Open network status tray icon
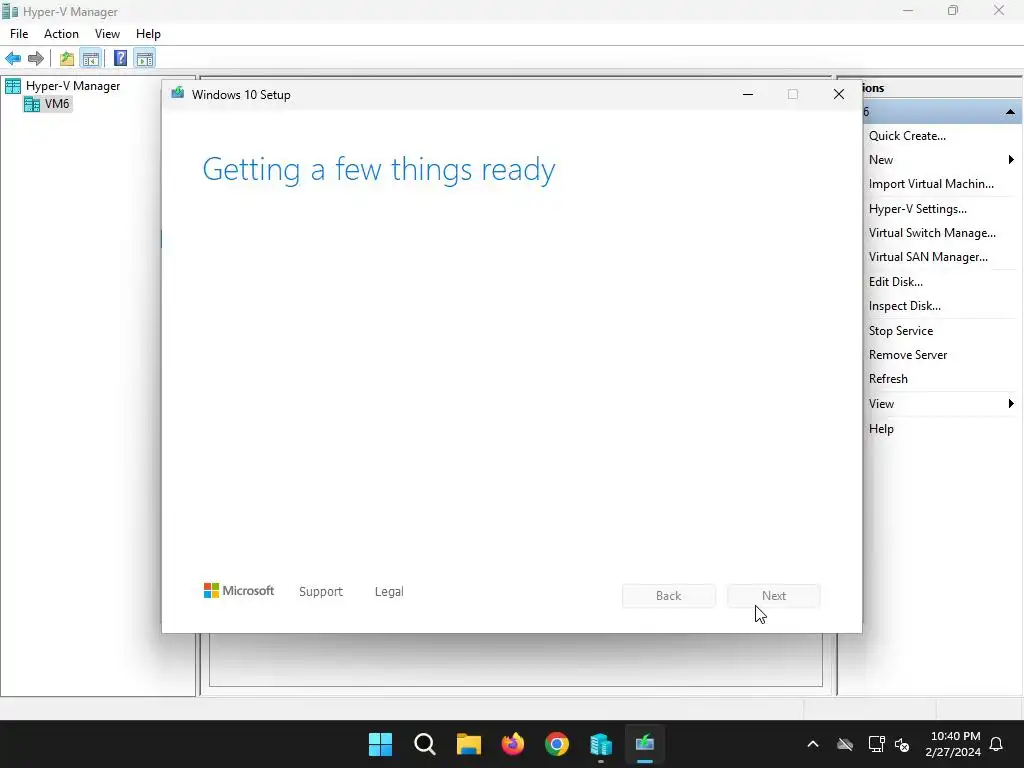Viewport: 1024px width, 768px height. pos(876,744)
